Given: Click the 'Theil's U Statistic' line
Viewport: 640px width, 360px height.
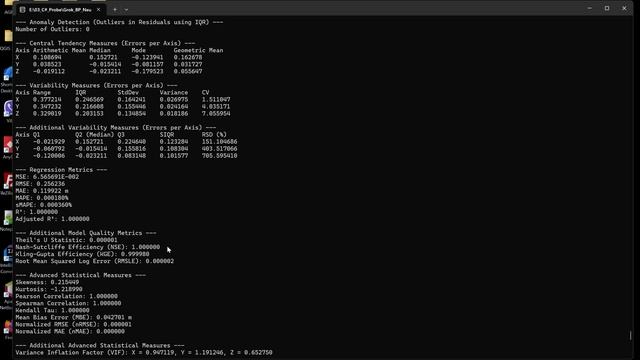Looking at the screenshot, I should pos(67,240).
